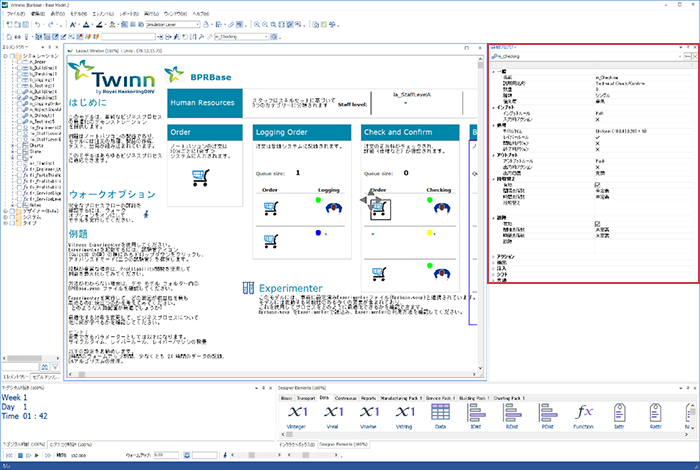Click the lock icon in toolbar
The width and height of the screenshot is (700, 470).
point(206,25)
